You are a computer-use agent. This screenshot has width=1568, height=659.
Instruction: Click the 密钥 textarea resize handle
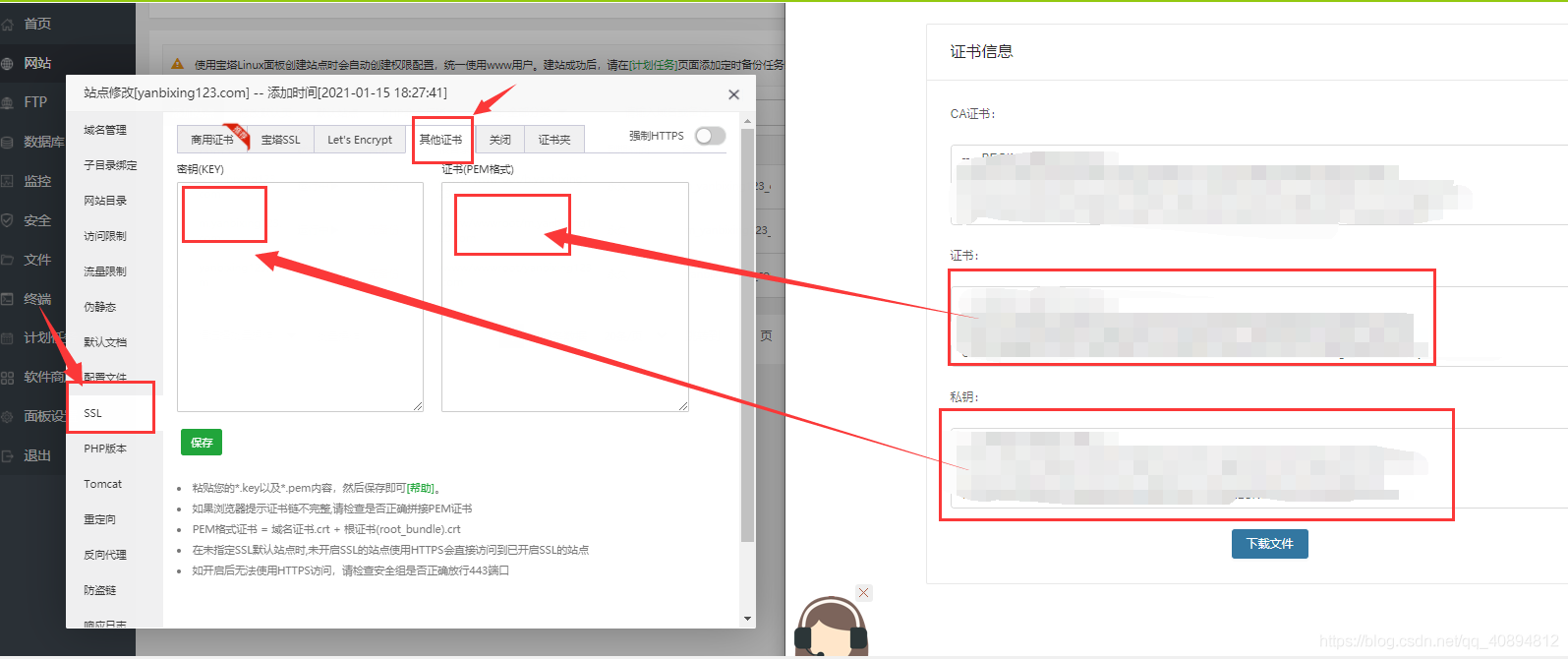click(x=418, y=406)
